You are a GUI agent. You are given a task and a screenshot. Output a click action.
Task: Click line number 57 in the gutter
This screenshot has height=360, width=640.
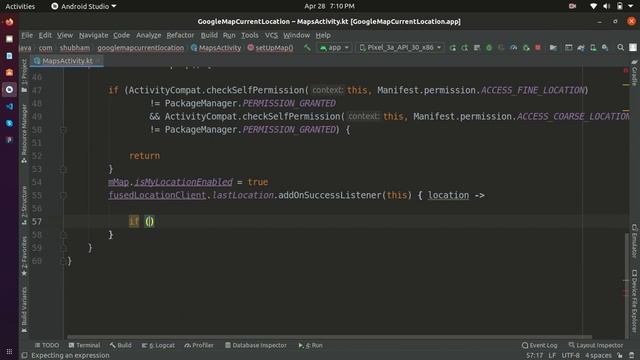pos(37,222)
